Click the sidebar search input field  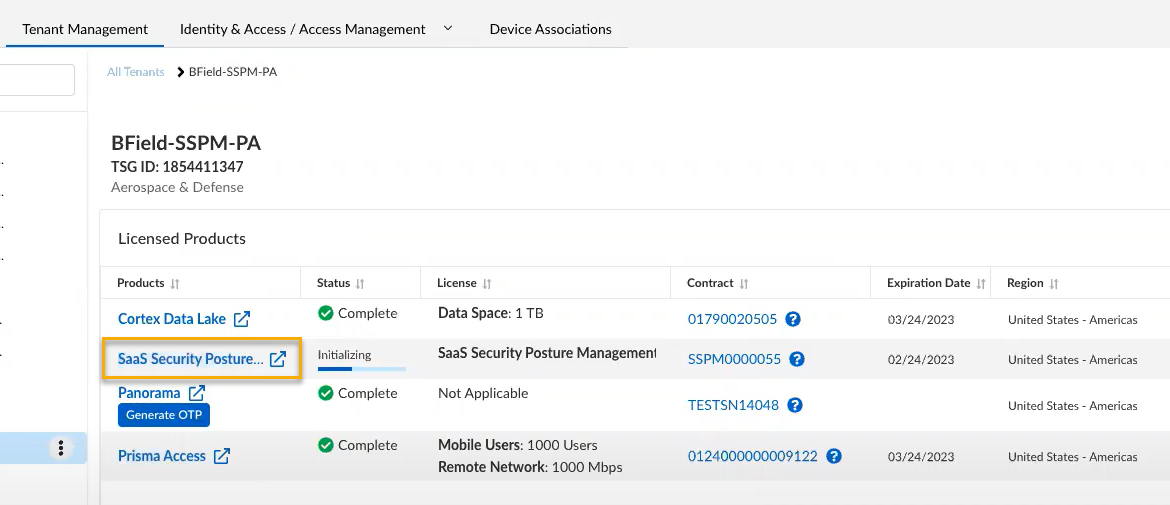37,80
